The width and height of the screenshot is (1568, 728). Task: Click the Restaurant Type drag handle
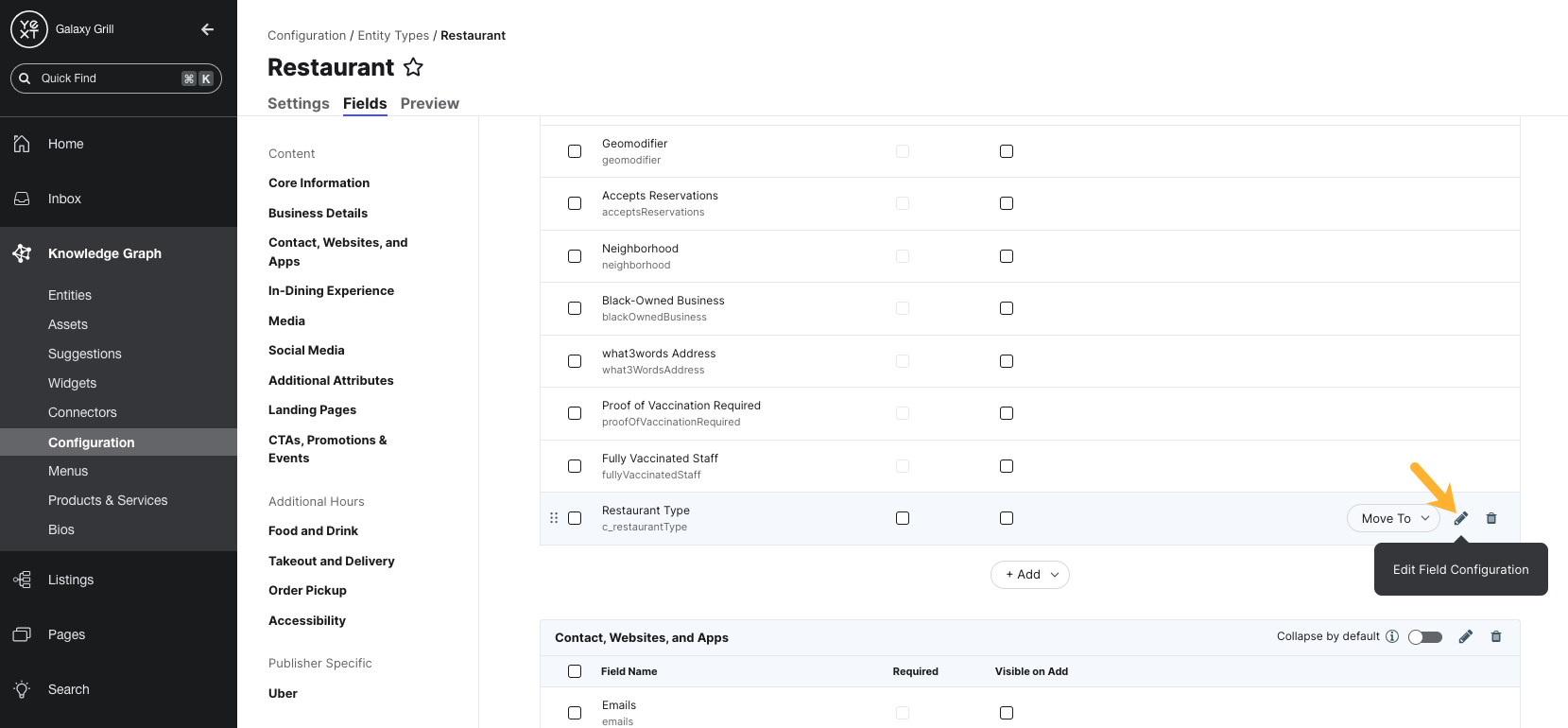pos(554,518)
